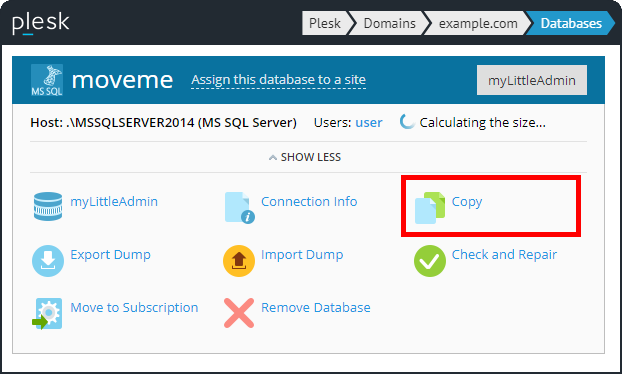Click the Plesk logo

40,23
